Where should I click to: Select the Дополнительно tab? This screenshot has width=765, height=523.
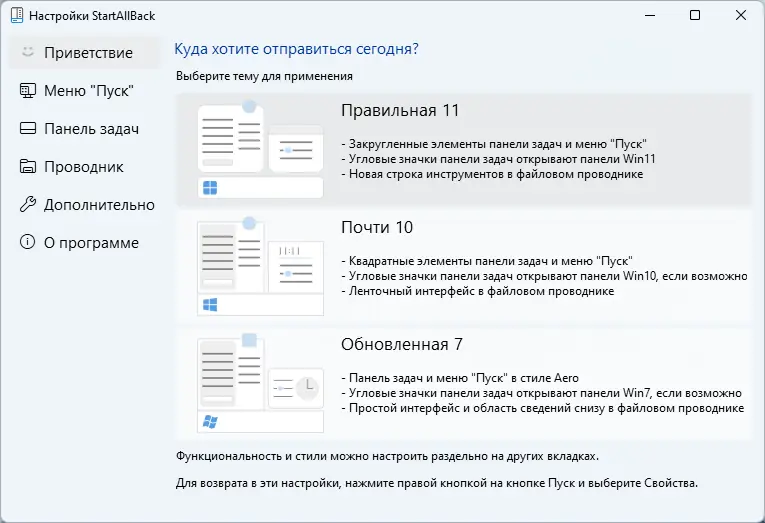point(84,204)
